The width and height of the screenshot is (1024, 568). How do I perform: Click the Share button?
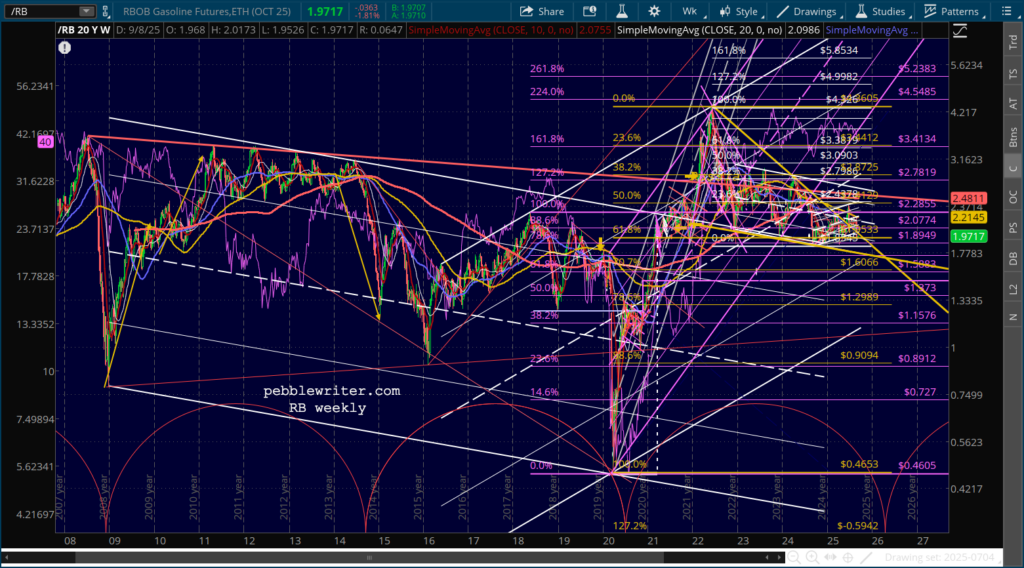[541, 11]
